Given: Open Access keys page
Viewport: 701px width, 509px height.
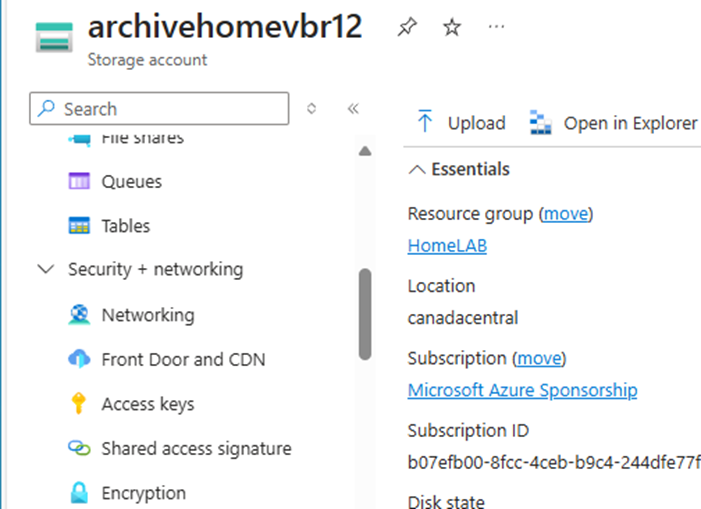Looking at the screenshot, I should point(148,404).
